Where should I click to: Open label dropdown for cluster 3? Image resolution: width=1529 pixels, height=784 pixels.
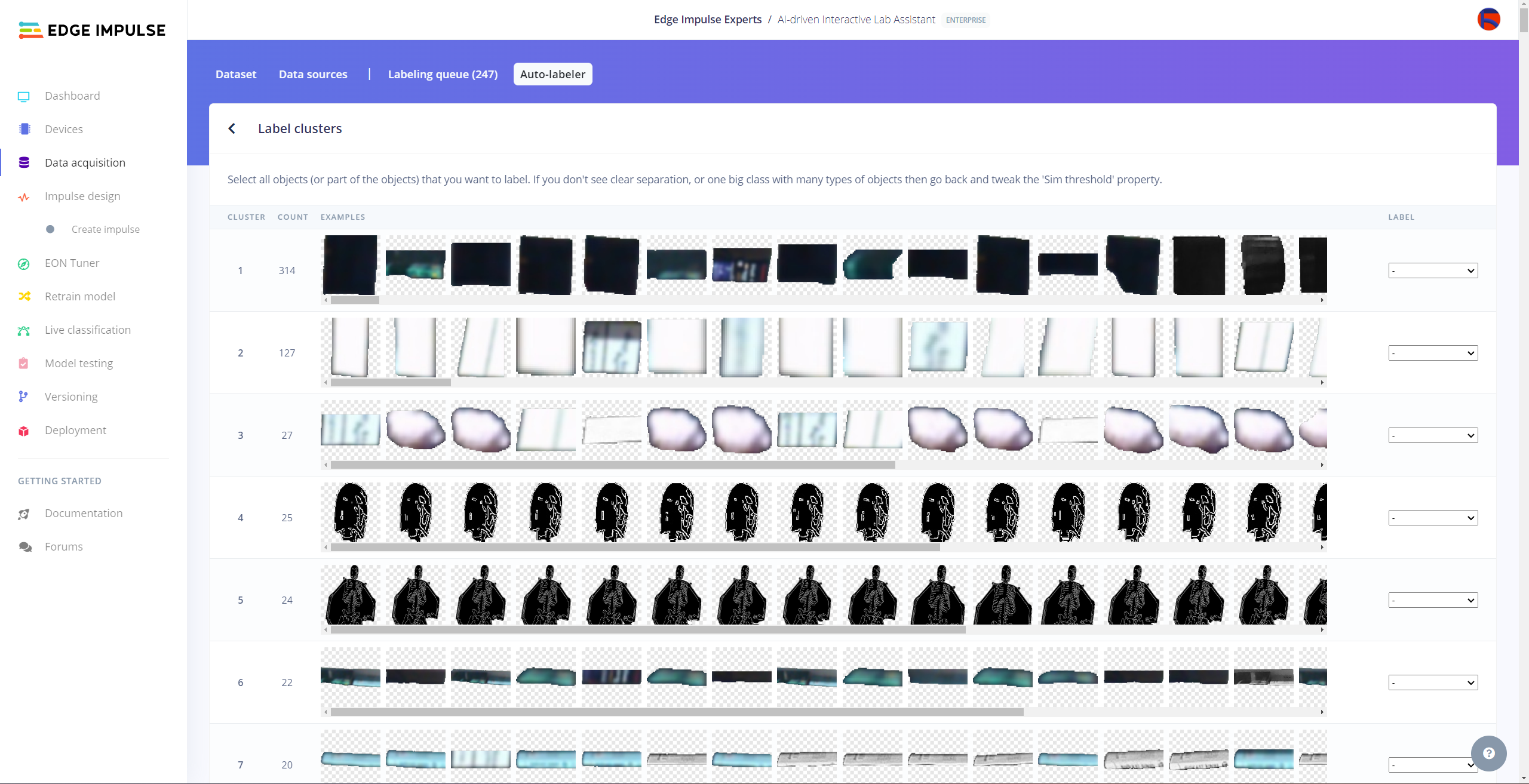pyautogui.click(x=1432, y=436)
